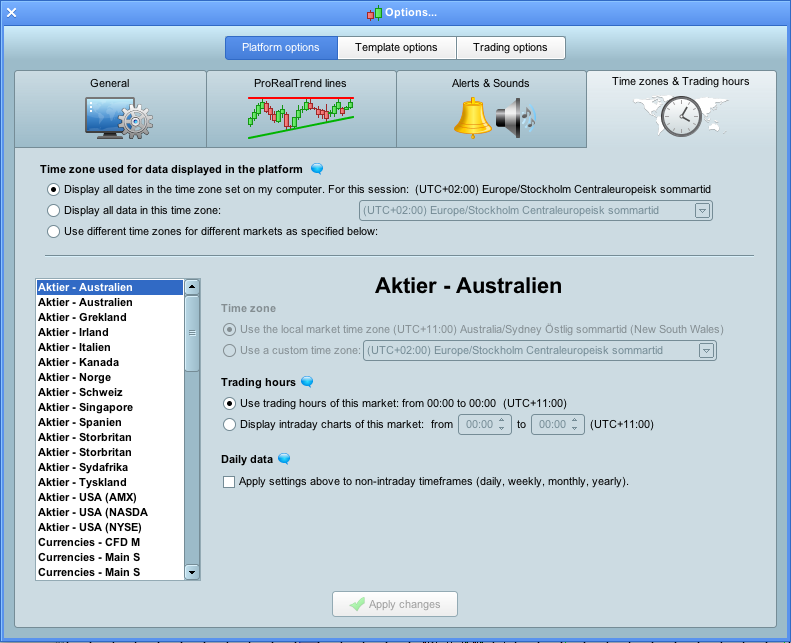Select Aktier - Italien in market list
This screenshot has height=643, width=791.
(x=110, y=347)
